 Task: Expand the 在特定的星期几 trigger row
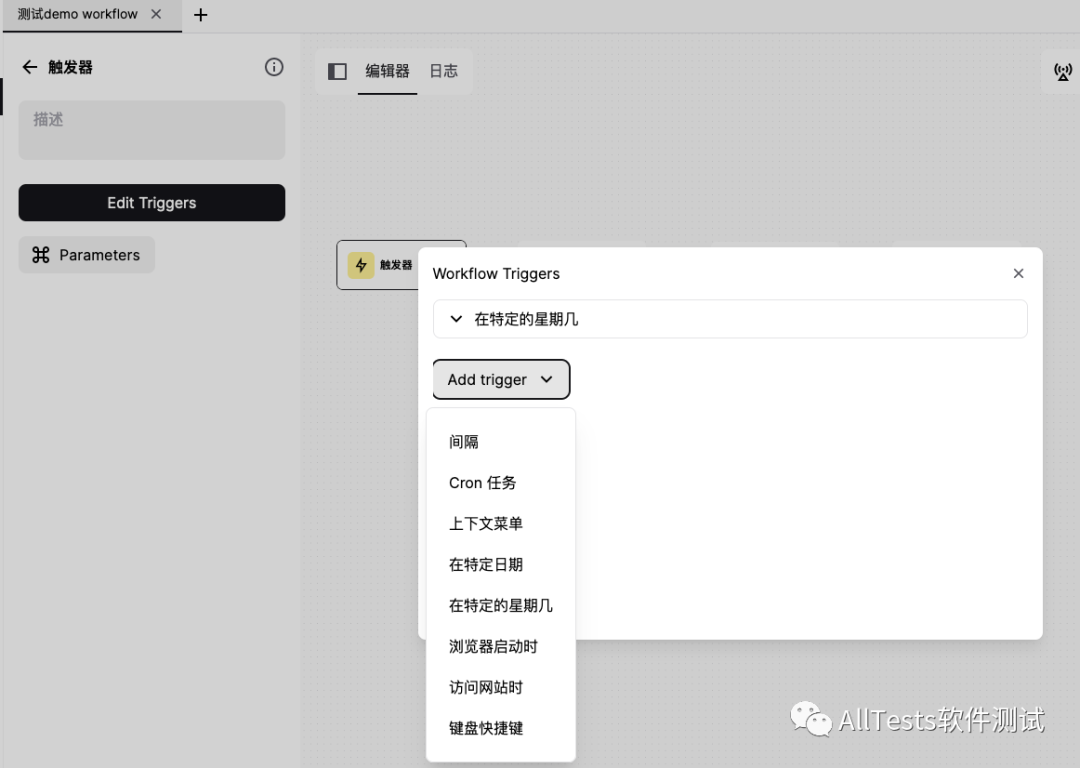click(x=729, y=319)
